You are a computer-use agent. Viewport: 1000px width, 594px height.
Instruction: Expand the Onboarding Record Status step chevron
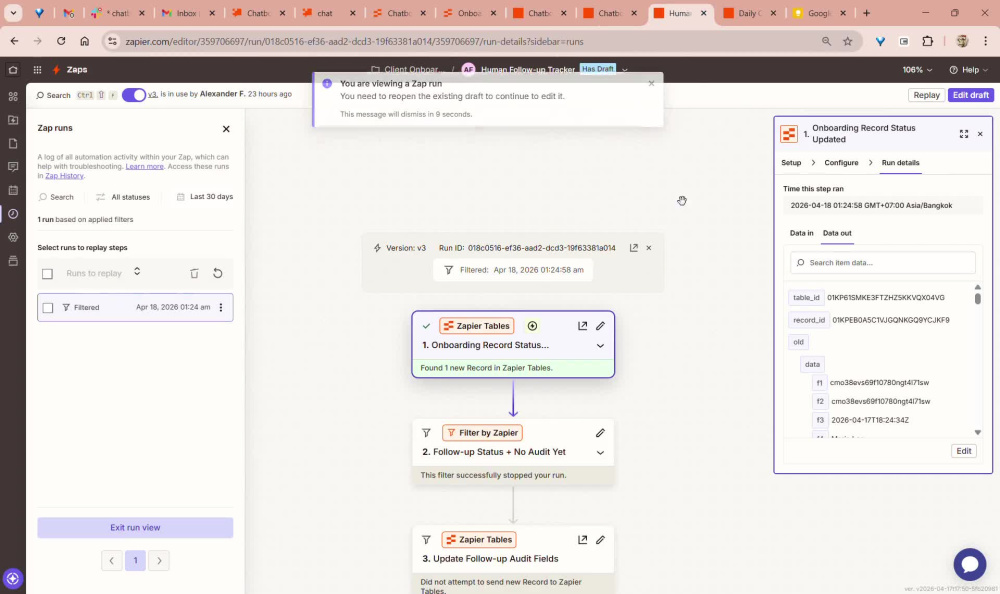[x=600, y=345]
